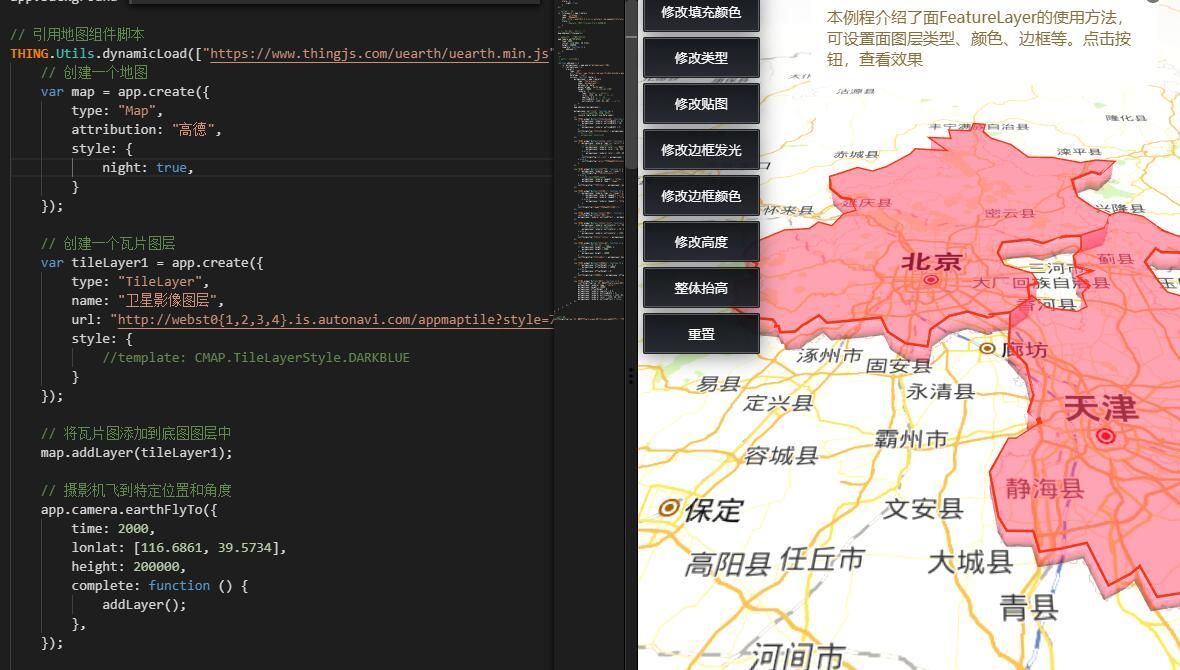The height and width of the screenshot is (670, 1180).
Task: Click the 'type: "TileLayer",' code line
Action: pos(140,282)
